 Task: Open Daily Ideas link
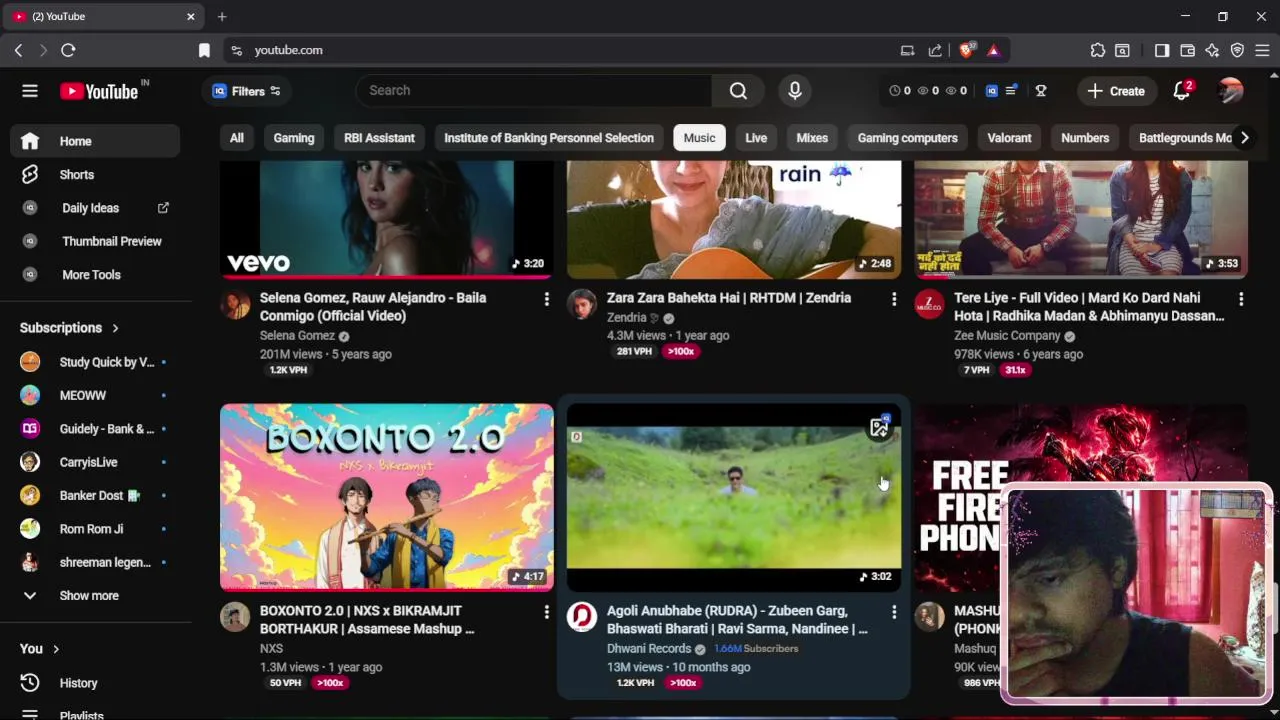(96, 208)
